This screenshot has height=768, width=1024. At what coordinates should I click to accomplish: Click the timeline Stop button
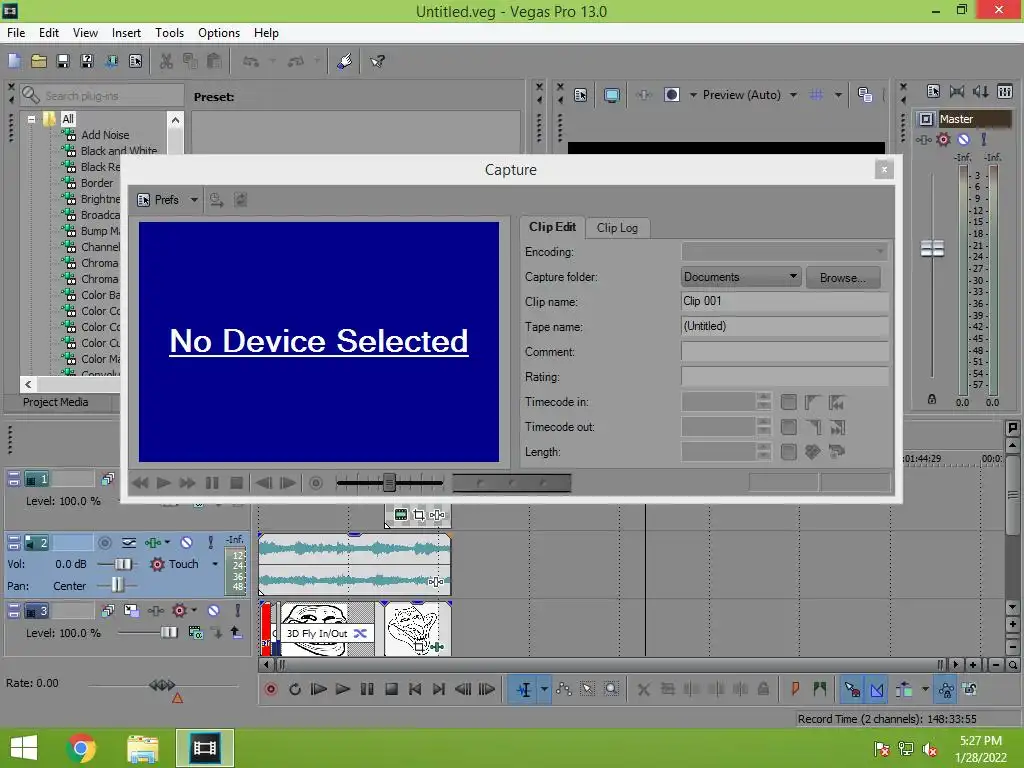[391, 689]
